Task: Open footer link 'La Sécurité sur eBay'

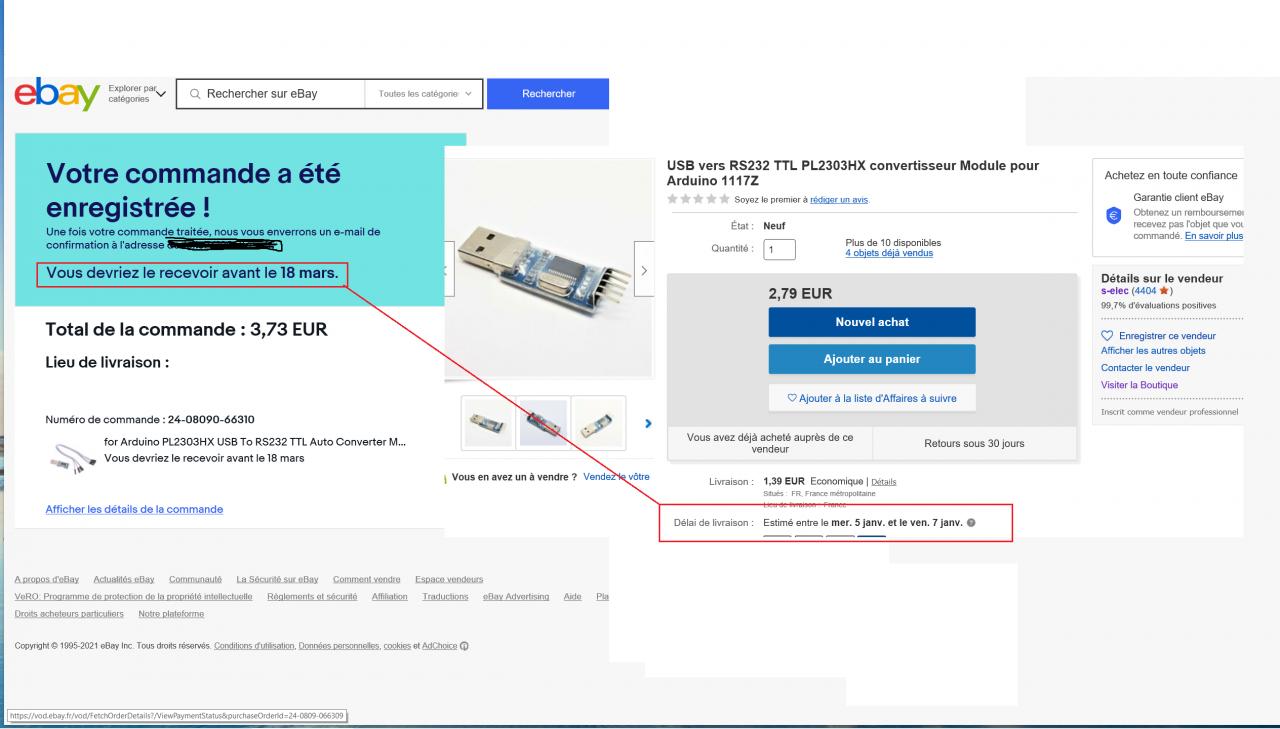Action: tap(277, 579)
